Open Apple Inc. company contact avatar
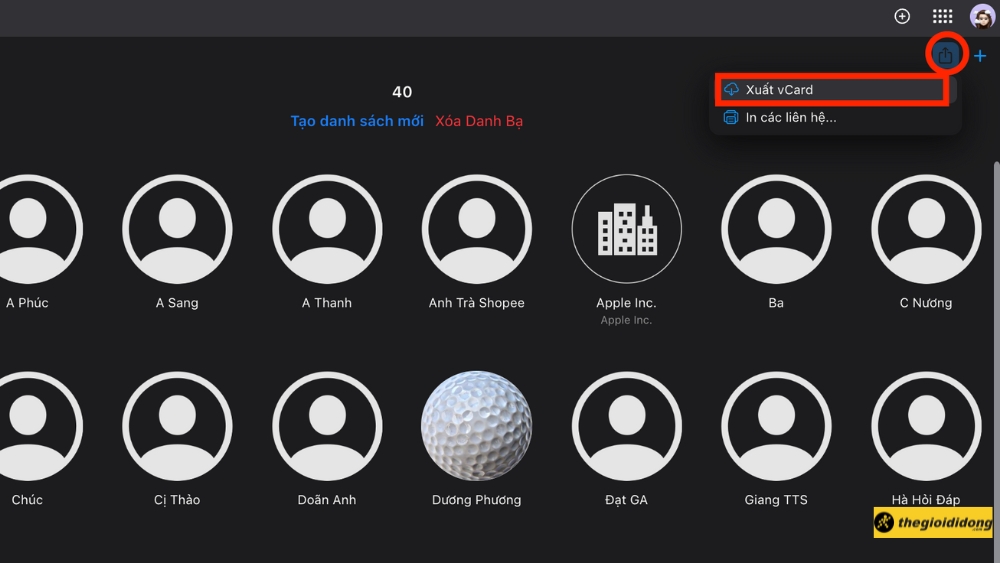The width and height of the screenshot is (1000, 563). pos(626,229)
